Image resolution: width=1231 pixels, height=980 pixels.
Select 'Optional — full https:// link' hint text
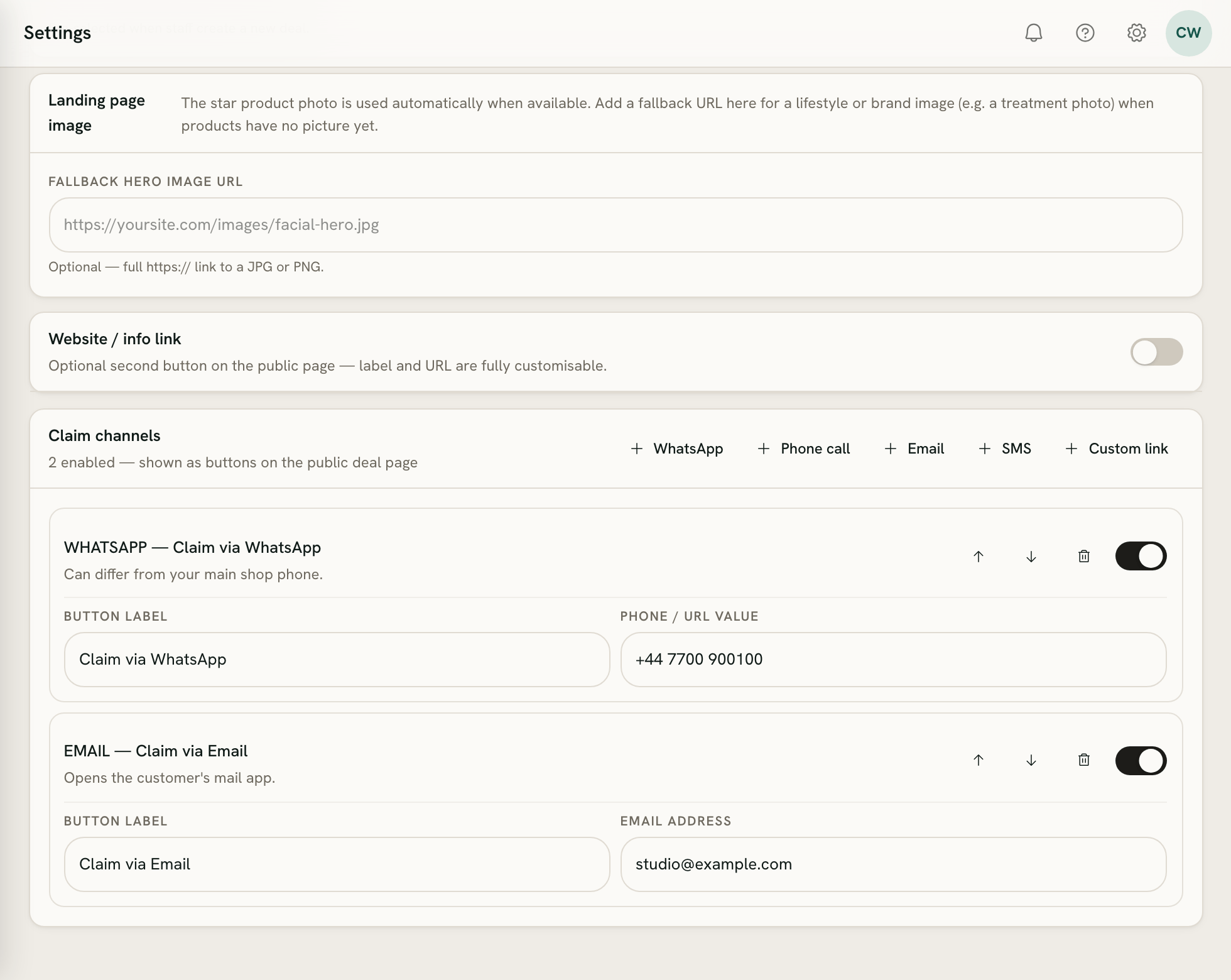point(186,267)
